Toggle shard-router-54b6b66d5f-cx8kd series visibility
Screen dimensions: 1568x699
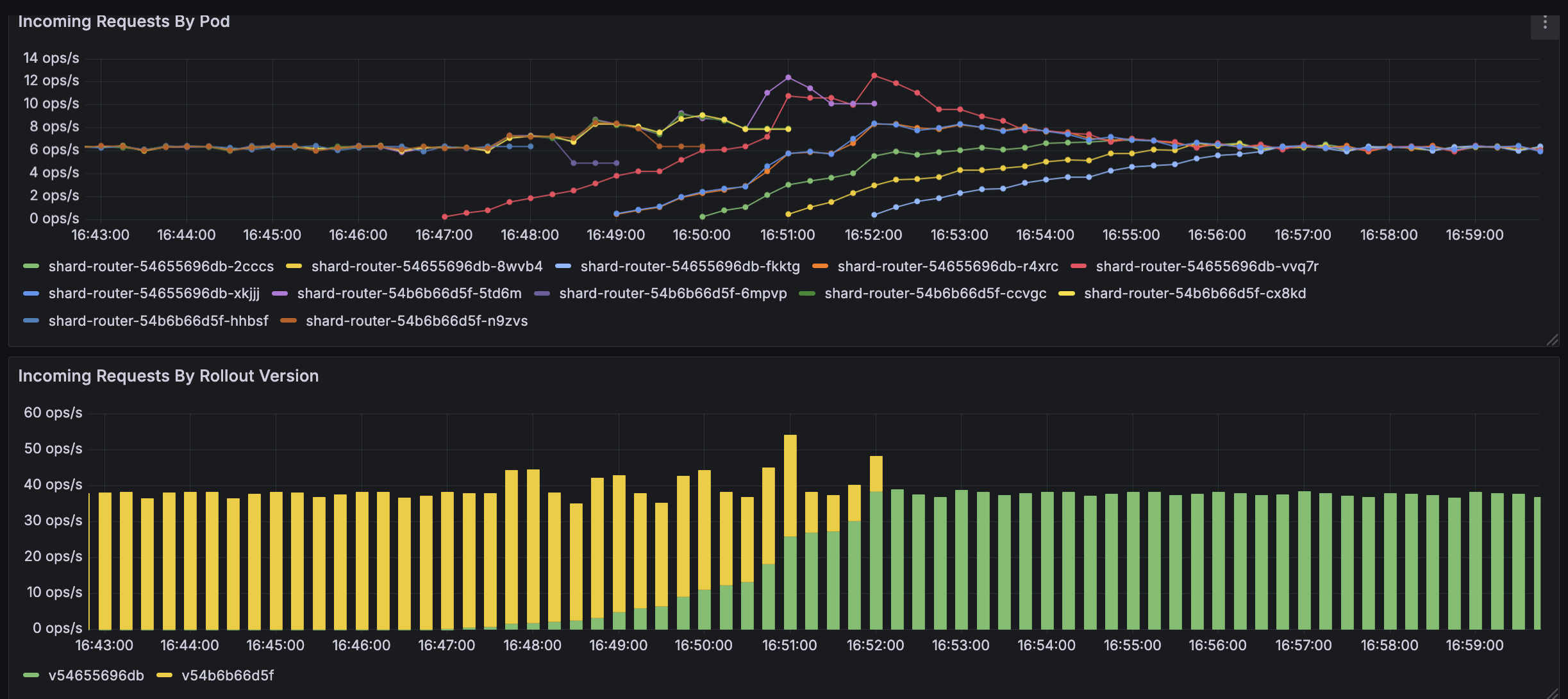coord(1194,294)
